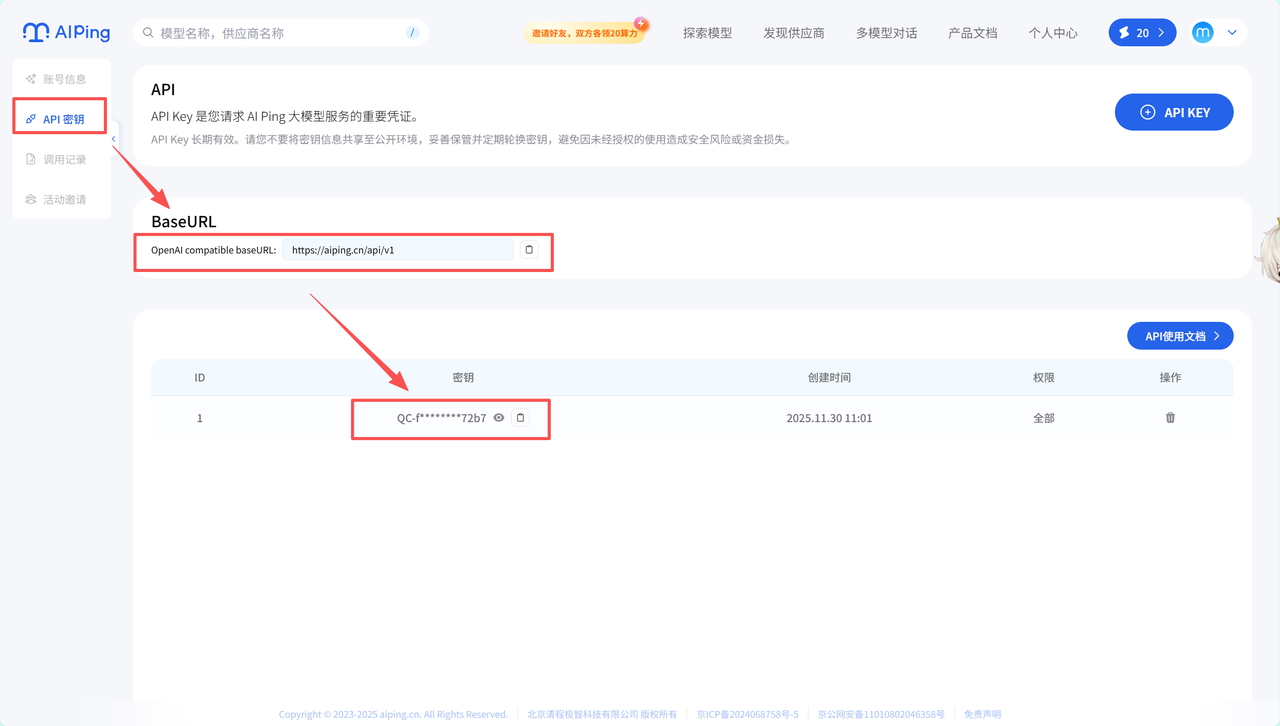Click the 操作 column header

pyautogui.click(x=1170, y=378)
